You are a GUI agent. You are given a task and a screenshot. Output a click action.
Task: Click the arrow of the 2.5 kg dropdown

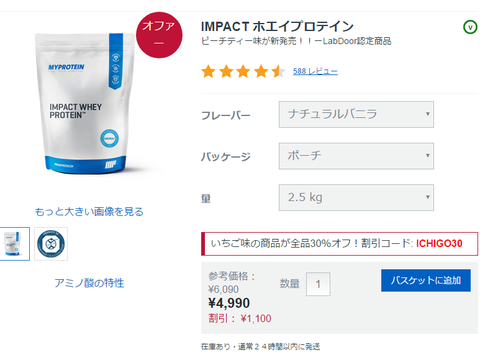(x=427, y=197)
